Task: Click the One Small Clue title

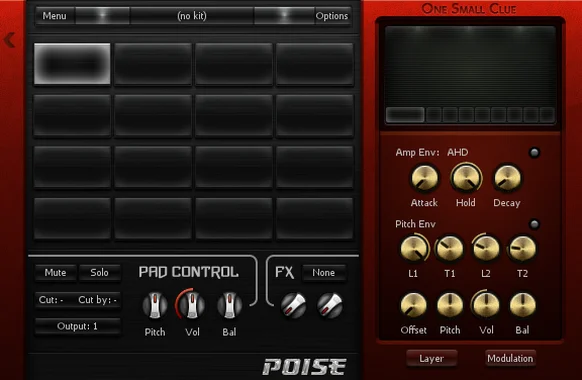Action: click(x=469, y=9)
